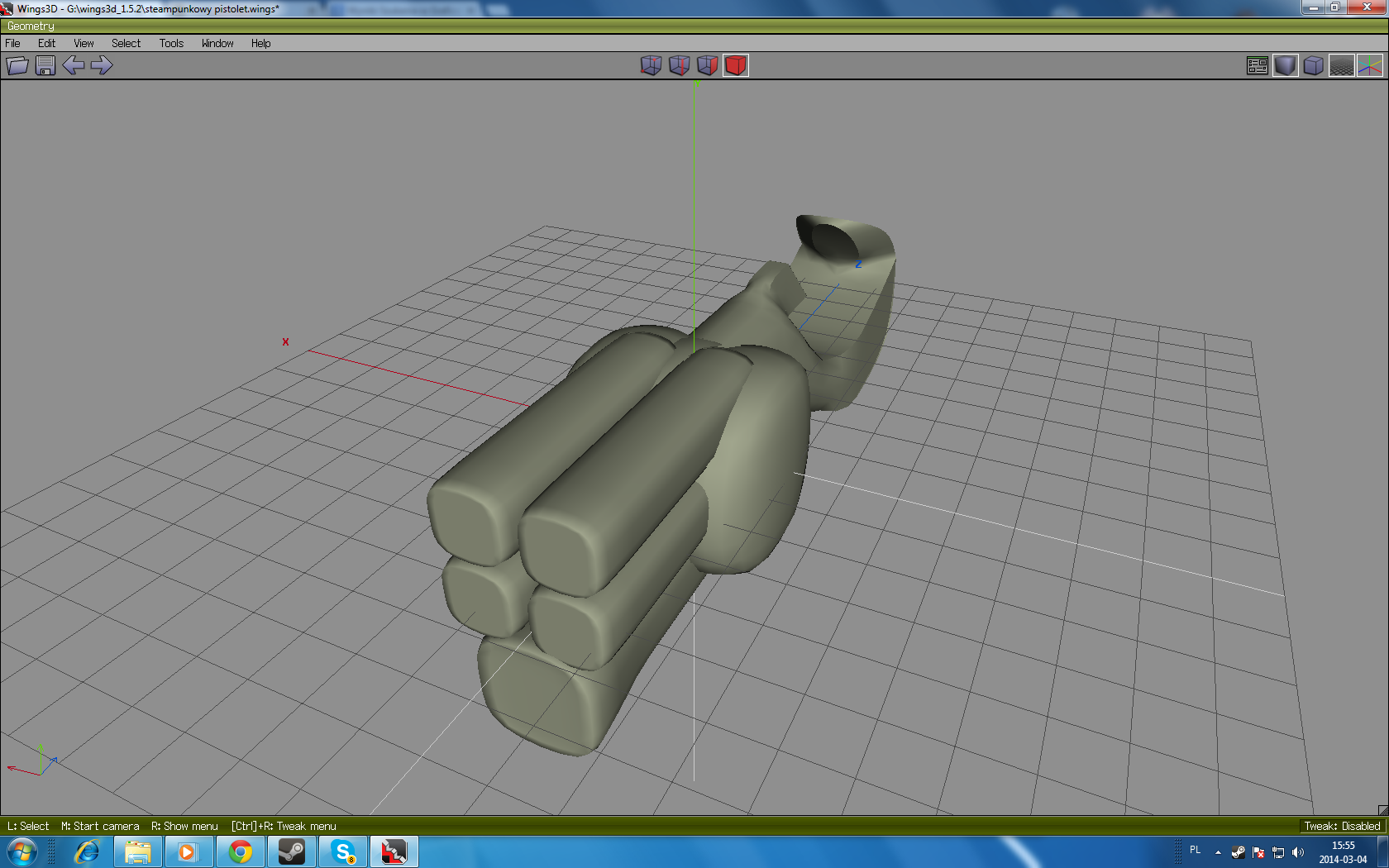Expand the Tools menu
This screenshot has width=1389, height=868.
[x=171, y=43]
